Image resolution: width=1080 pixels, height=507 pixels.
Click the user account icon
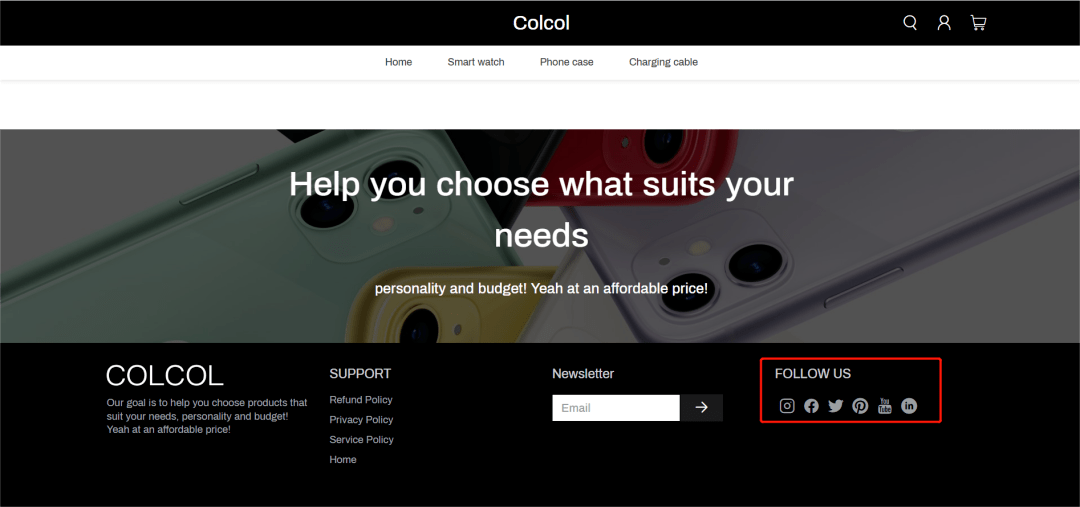(944, 23)
